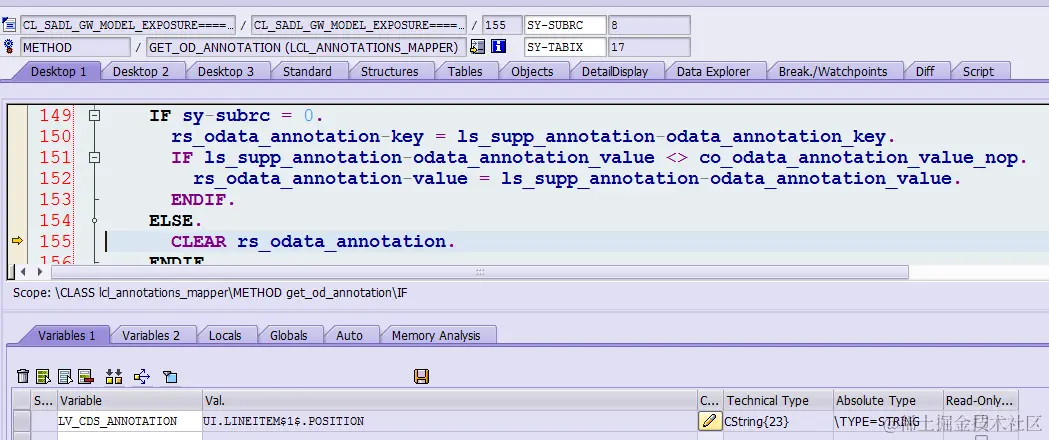
Task: Switch to the Desktop 1 tab
Action: click(x=58, y=72)
